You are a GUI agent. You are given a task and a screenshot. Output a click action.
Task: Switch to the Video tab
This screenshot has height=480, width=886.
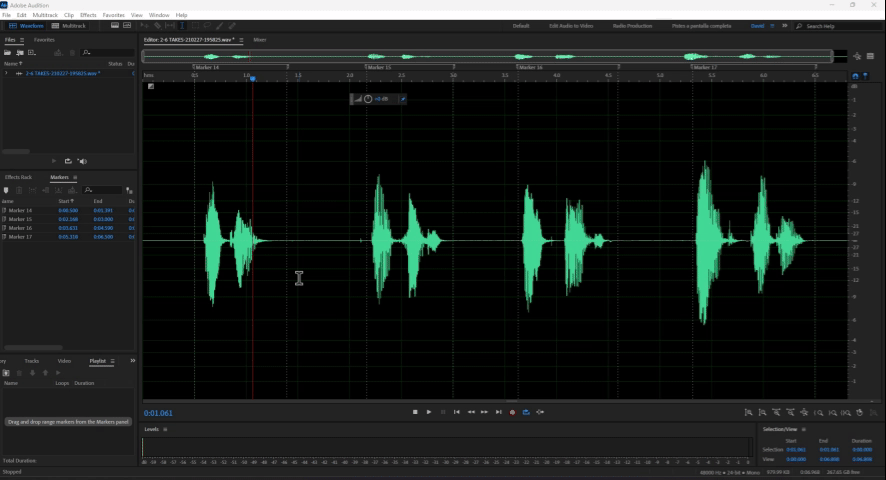[64, 361]
